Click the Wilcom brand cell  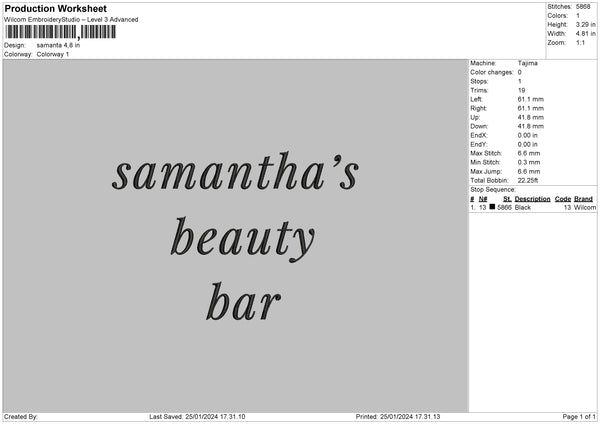585,207
